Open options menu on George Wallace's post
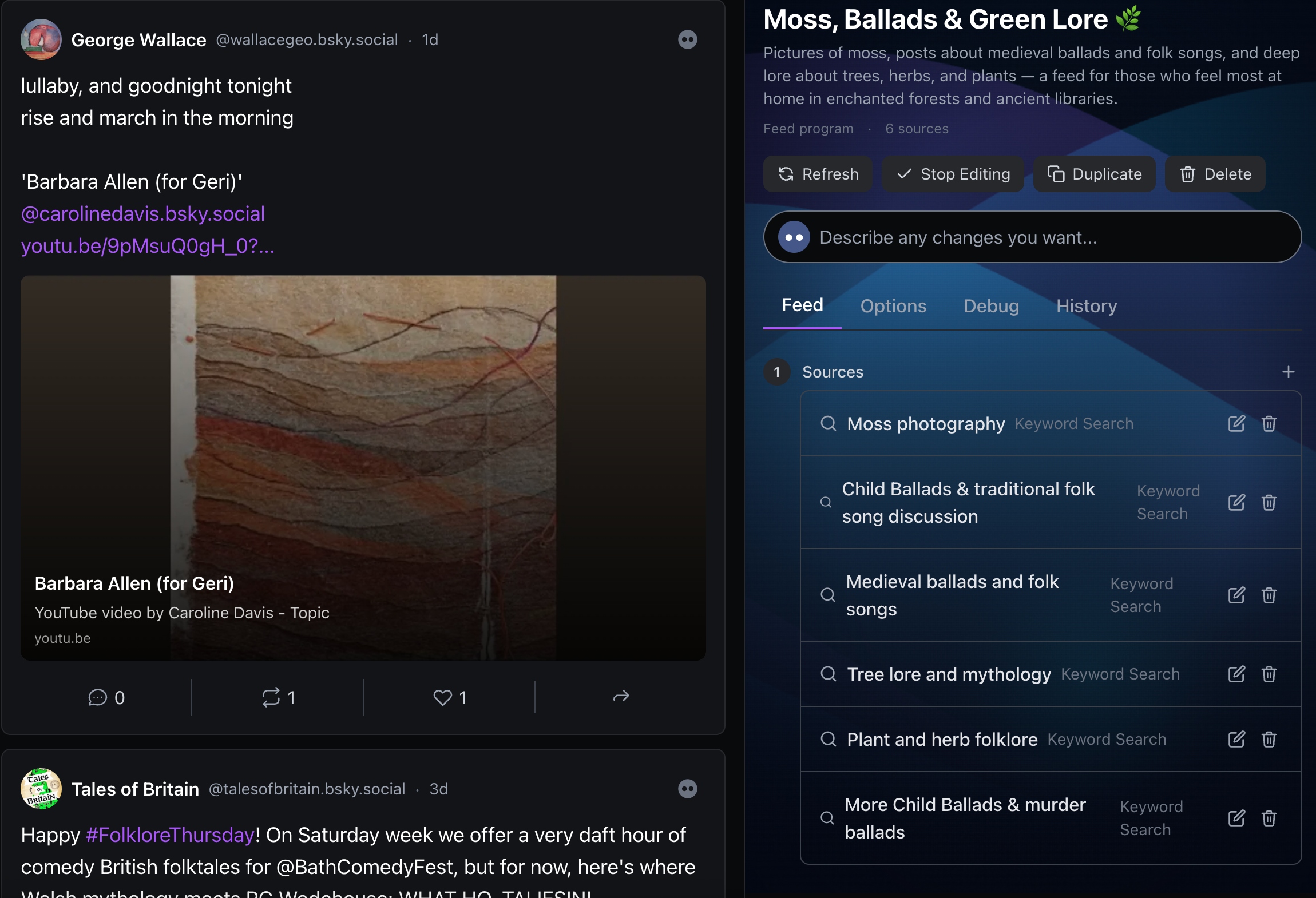Image resolution: width=1316 pixels, height=898 pixels. click(x=687, y=39)
